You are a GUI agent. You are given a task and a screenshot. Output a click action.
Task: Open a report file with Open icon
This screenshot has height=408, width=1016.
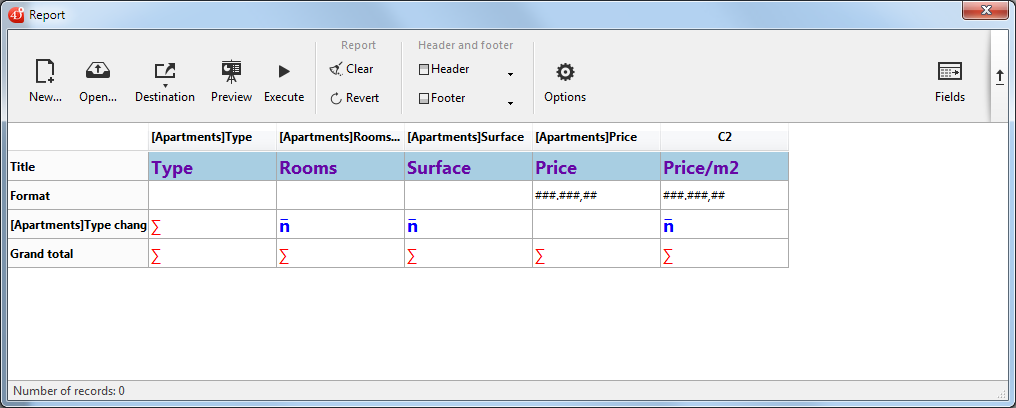click(98, 72)
